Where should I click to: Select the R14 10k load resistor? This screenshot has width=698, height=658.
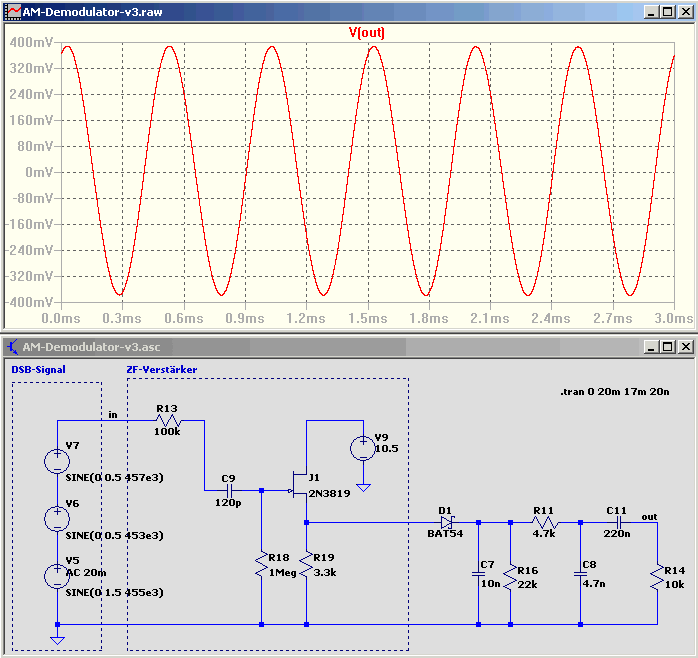coord(657,577)
